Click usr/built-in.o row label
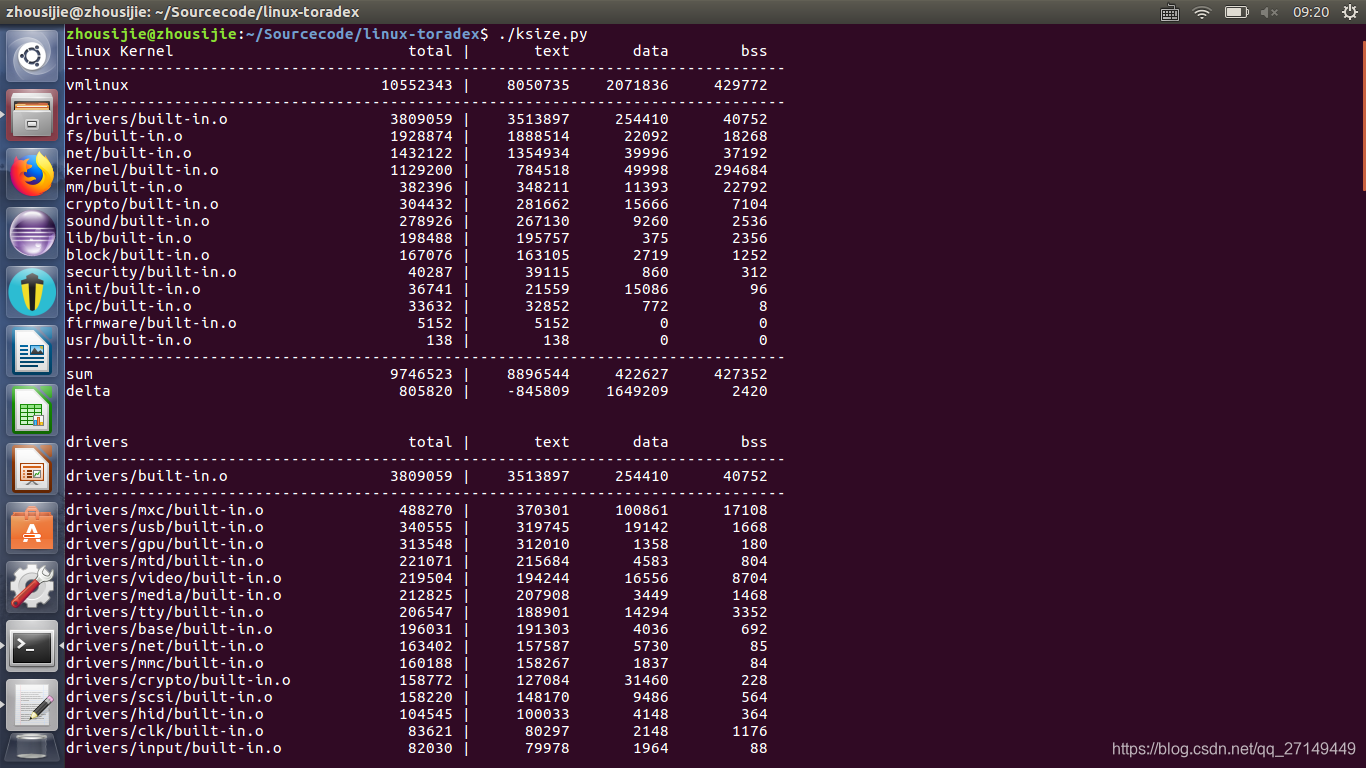This screenshot has width=1366, height=768. tap(129, 340)
